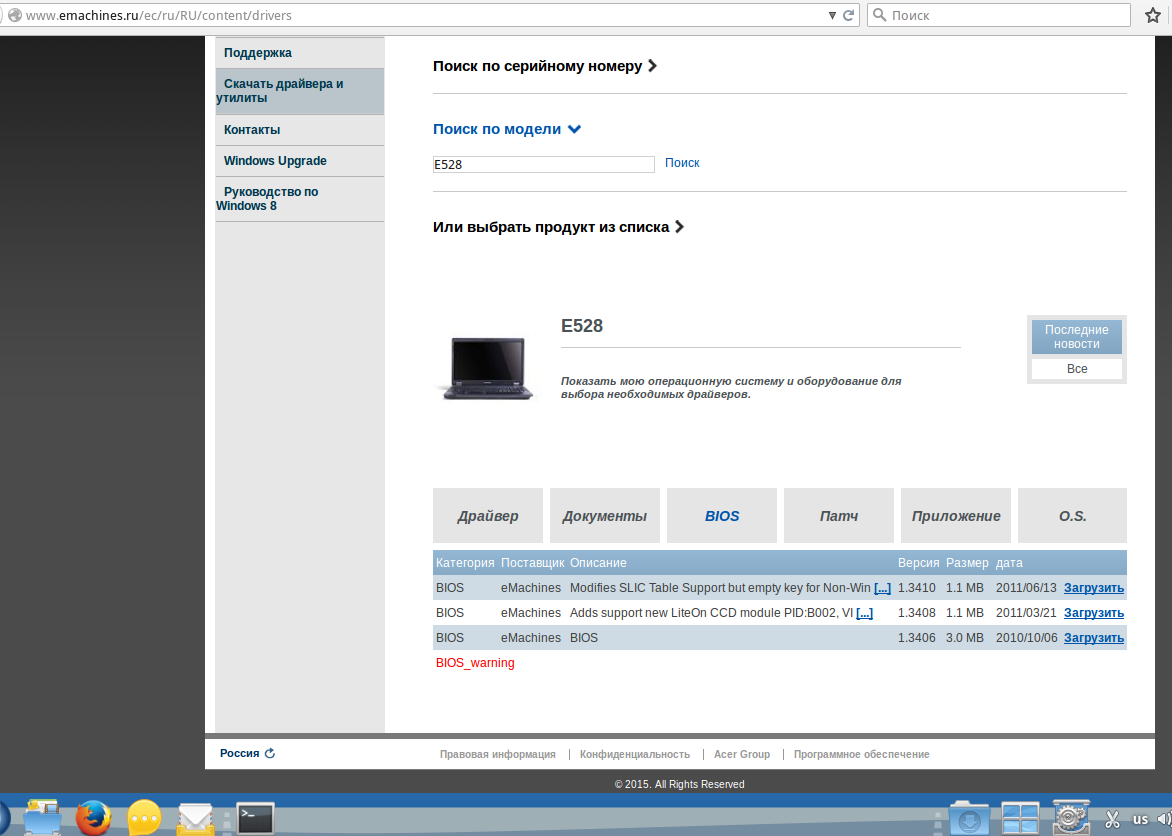This screenshot has height=836, width=1172.
Task: Open the 'Acer Group' footer link
Action: [741, 754]
